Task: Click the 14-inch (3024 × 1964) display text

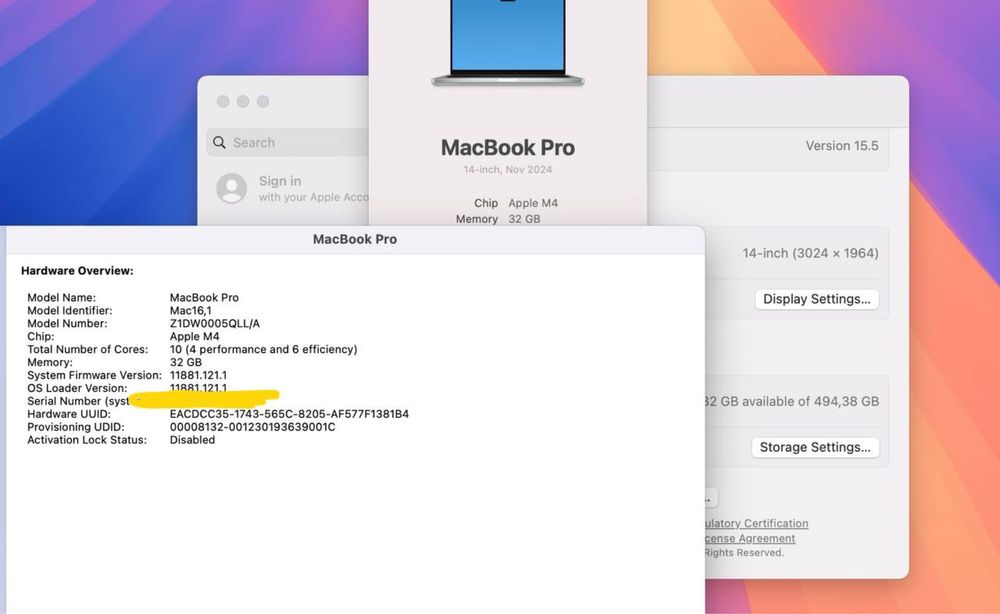Action: 810,253
